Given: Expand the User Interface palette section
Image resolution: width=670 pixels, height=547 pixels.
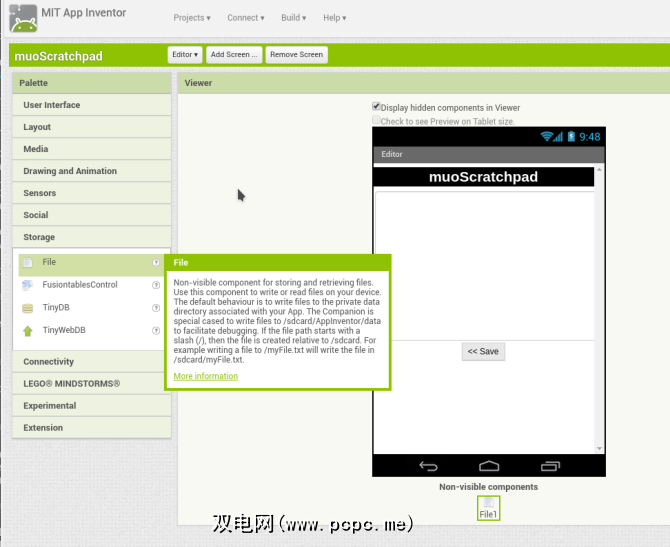Looking at the screenshot, I should coord(92,105).
